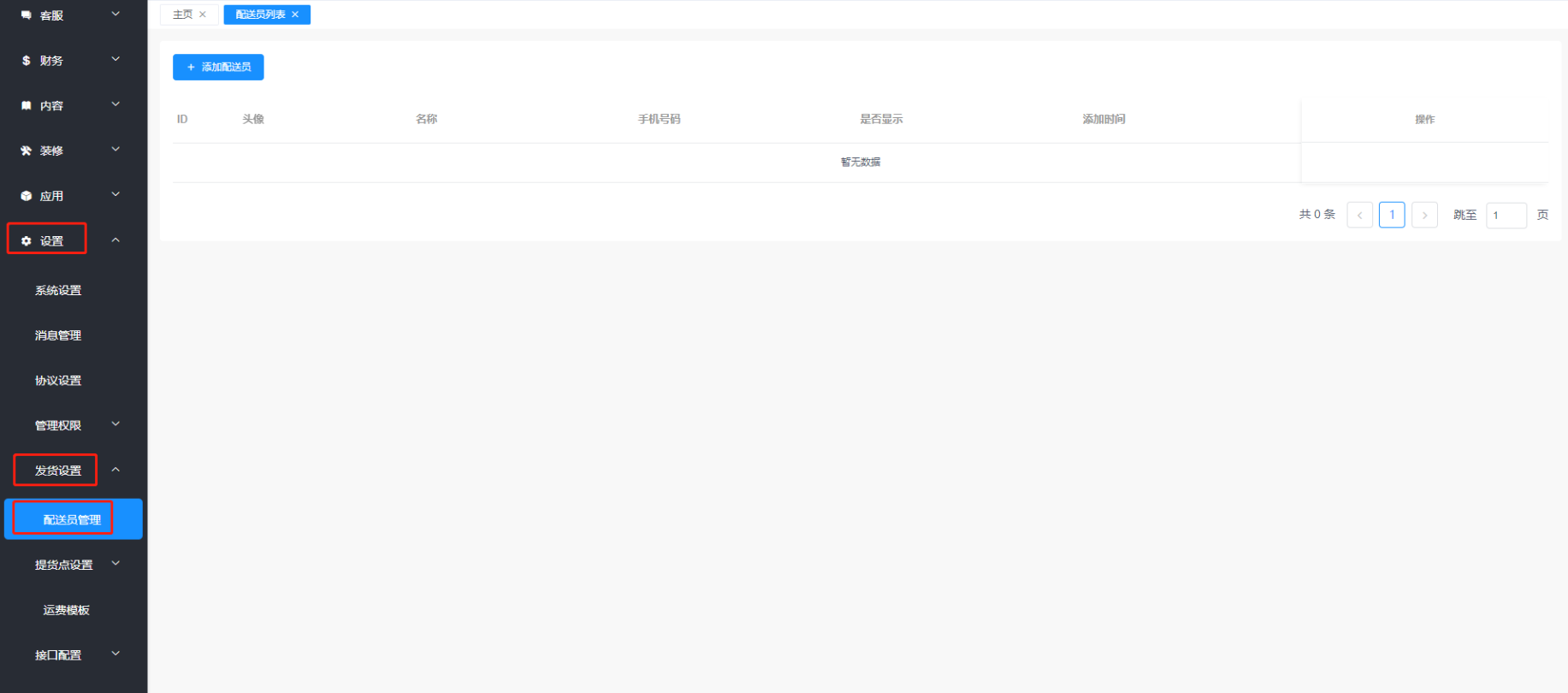Close the 主页 tab
This screenshot has height=693, width=1568.
(203, 15)
